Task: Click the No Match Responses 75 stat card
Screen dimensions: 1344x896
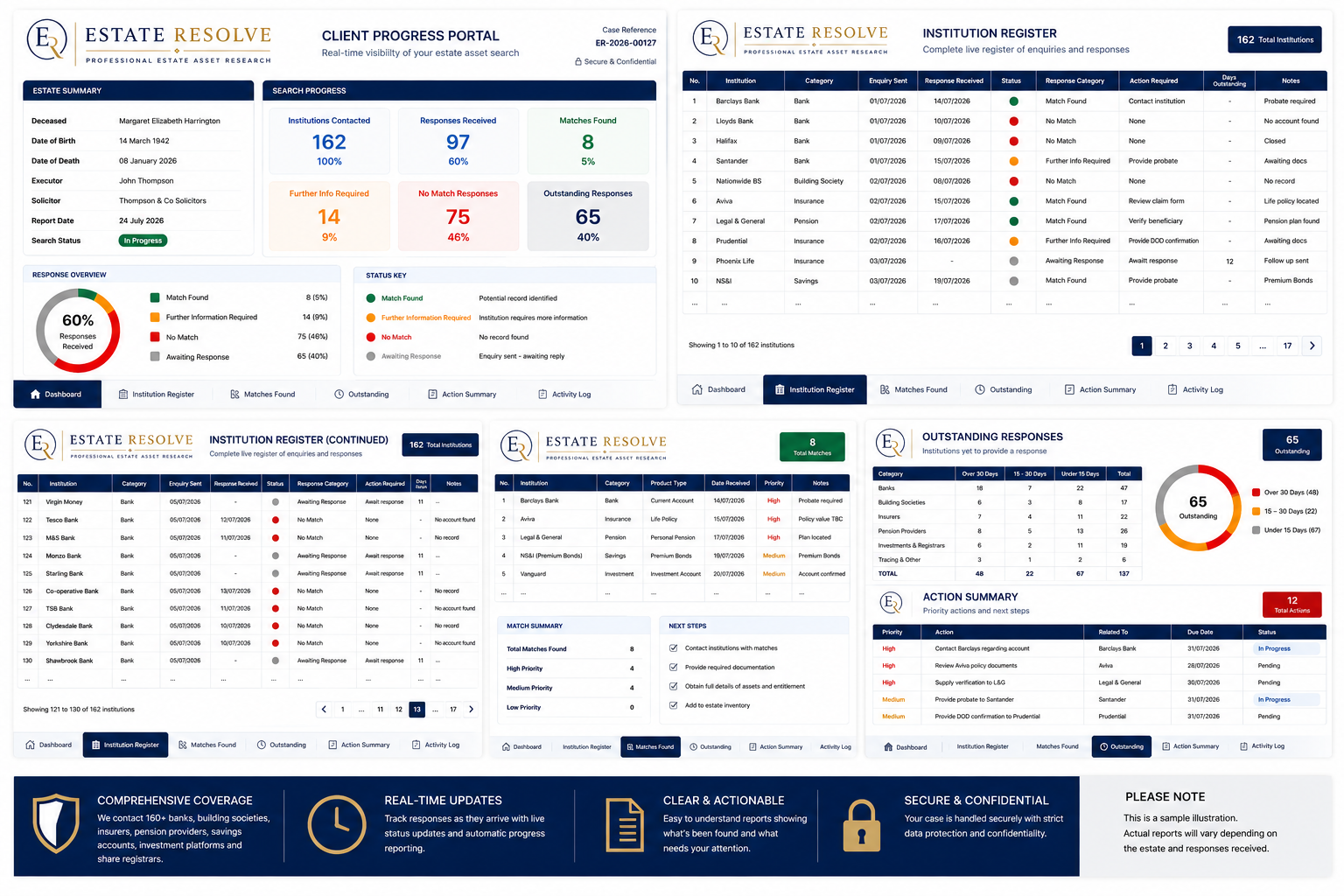Action: [x=458, y=216]
